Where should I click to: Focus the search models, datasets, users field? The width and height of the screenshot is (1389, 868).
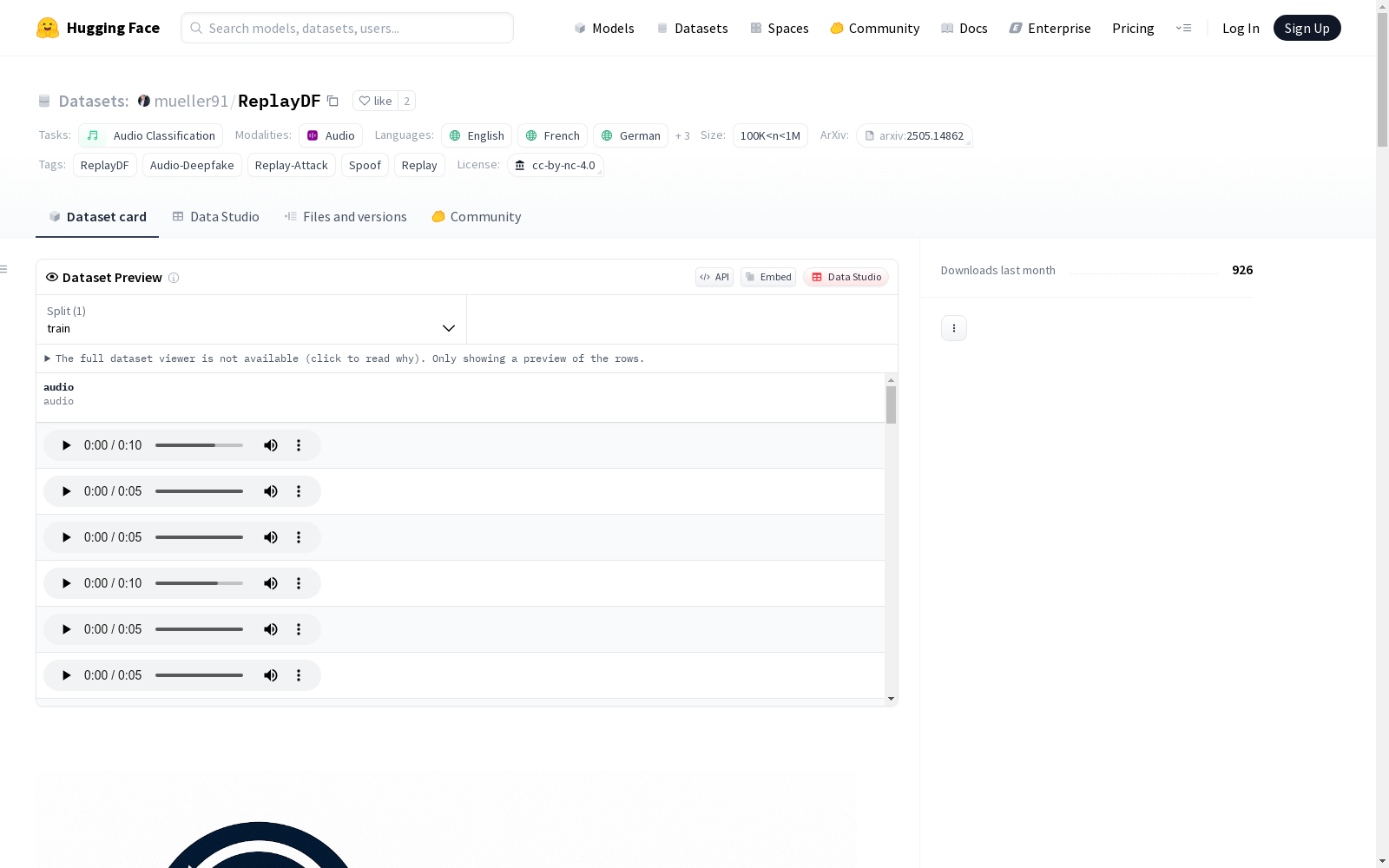[347, 28]
